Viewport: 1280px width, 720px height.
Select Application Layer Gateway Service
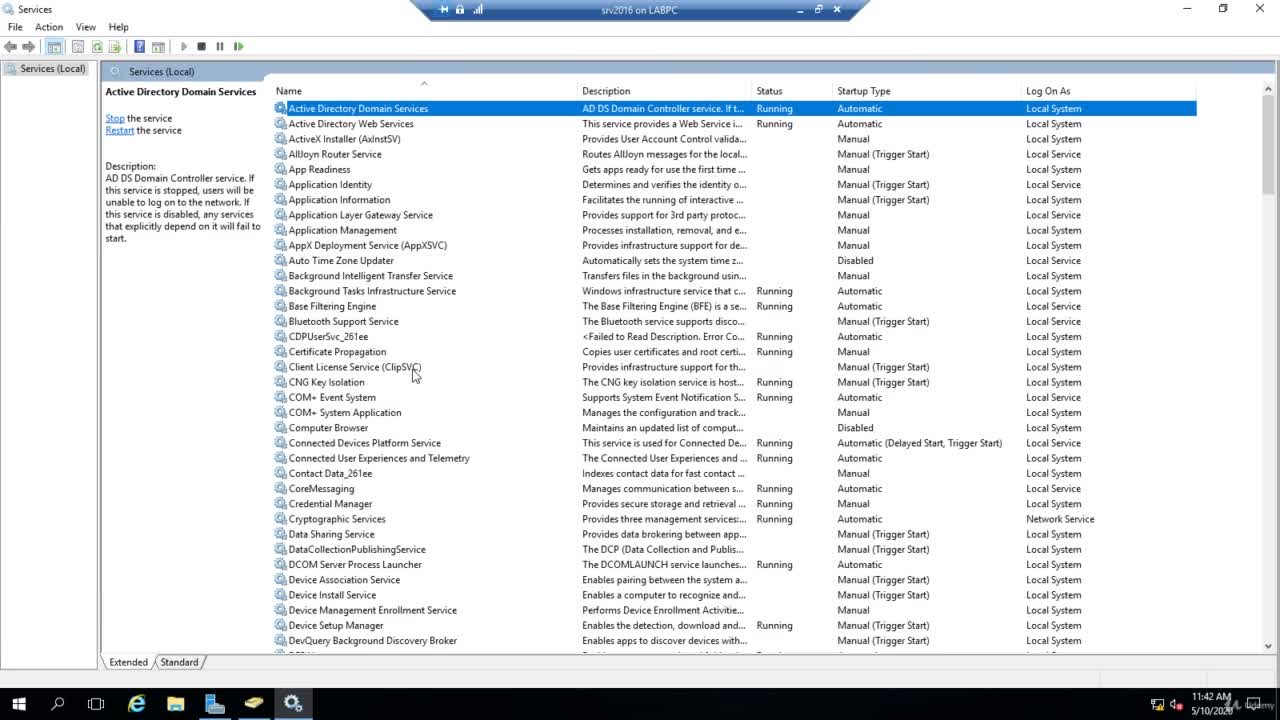pyautogui.click(x=360, y=215)
